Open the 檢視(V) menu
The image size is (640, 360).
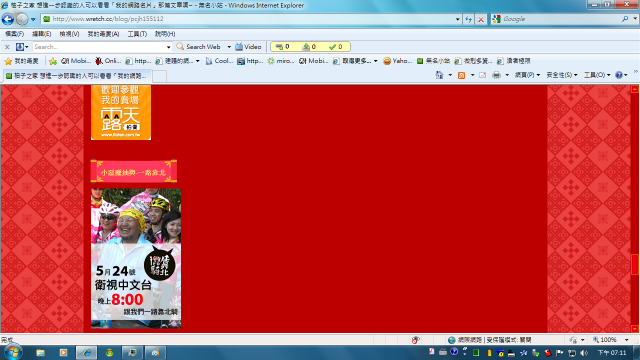point(69,34)
